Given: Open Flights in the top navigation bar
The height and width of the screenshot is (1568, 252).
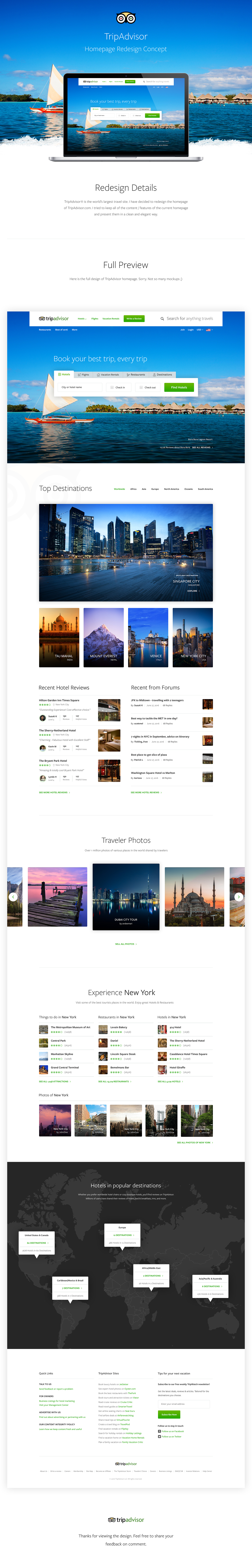Looking at the screenshot, I should coord(94,318).
